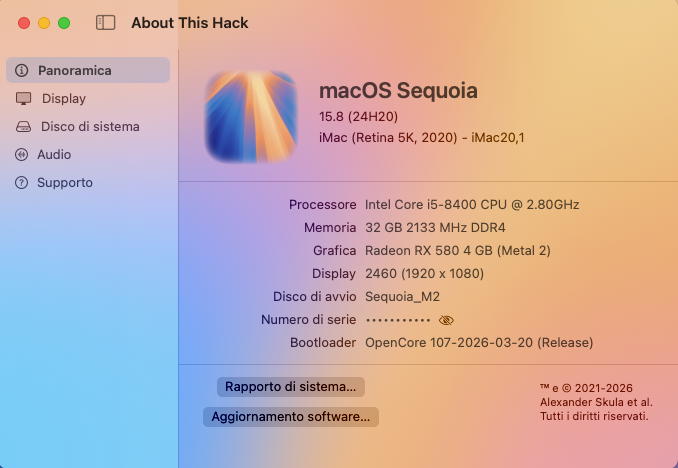Open the Disco di sistema section label
This screenshot has width=678, height=468.
pyautogui.click(x=90, y=127)
